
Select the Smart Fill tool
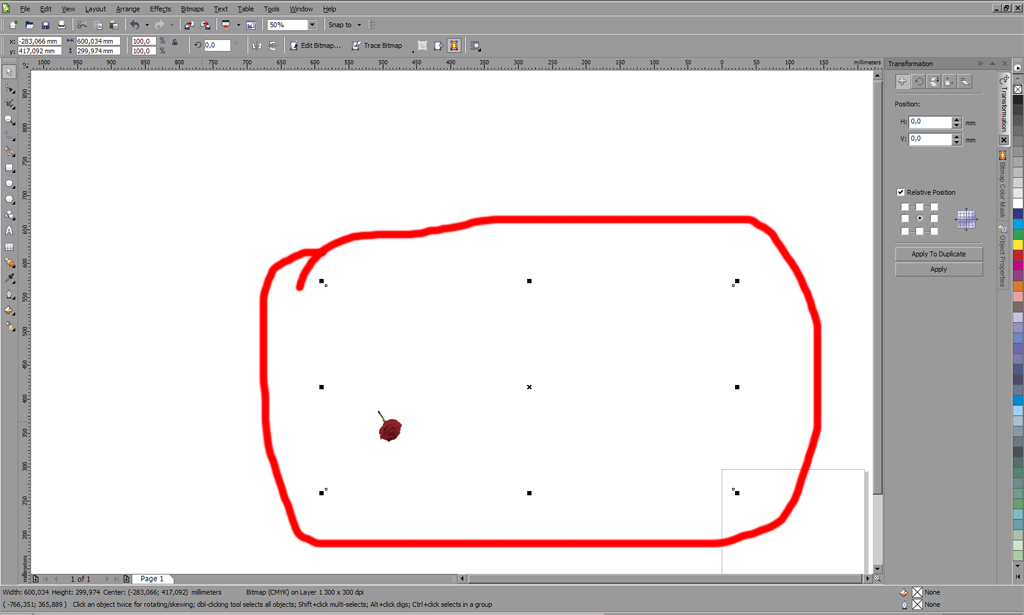(9, 151)
